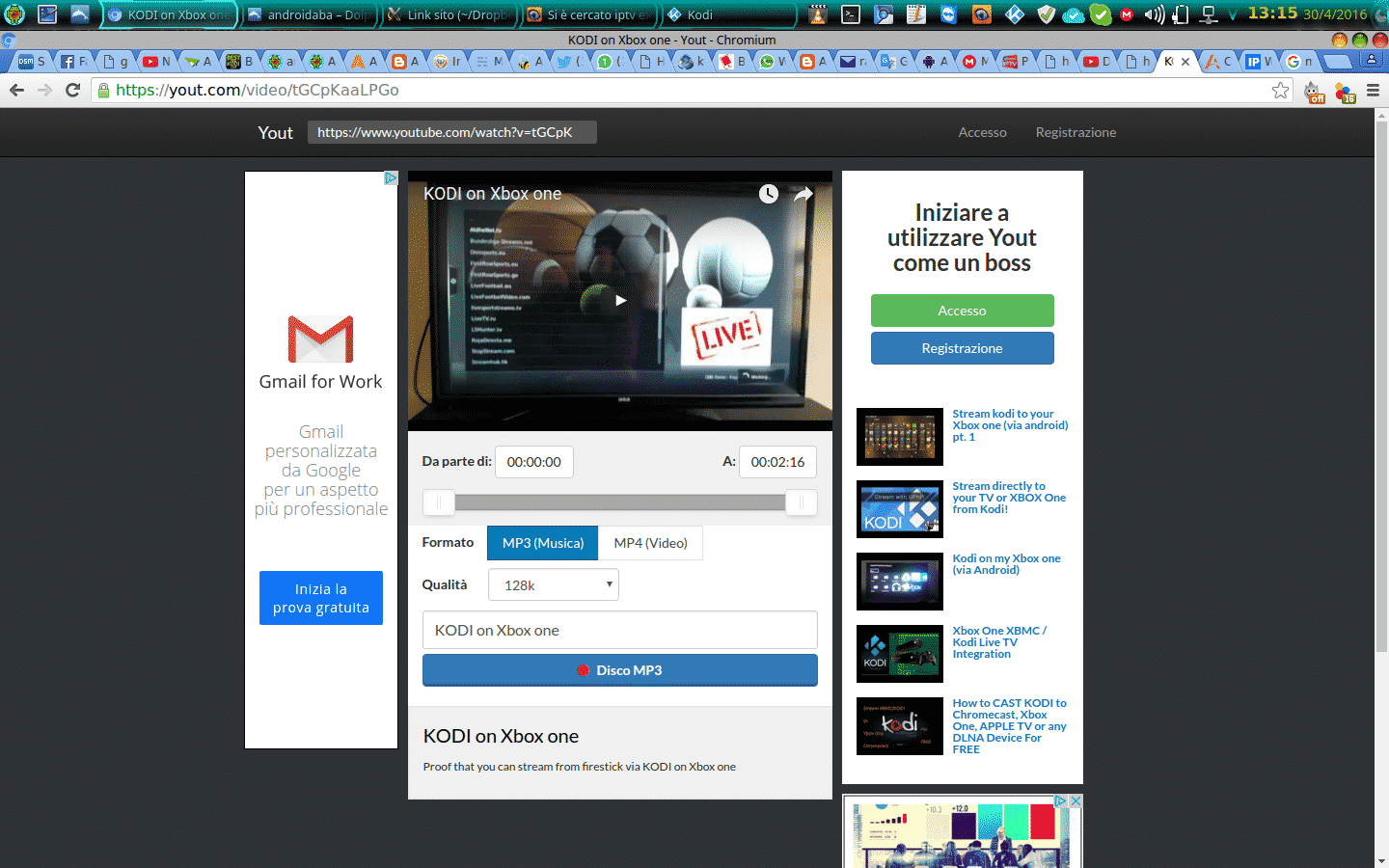Image resolution: width=1389 pixels, height=868 pixels.
Task: Launch VLC from the top panel
Action: (x=818, y=14)
